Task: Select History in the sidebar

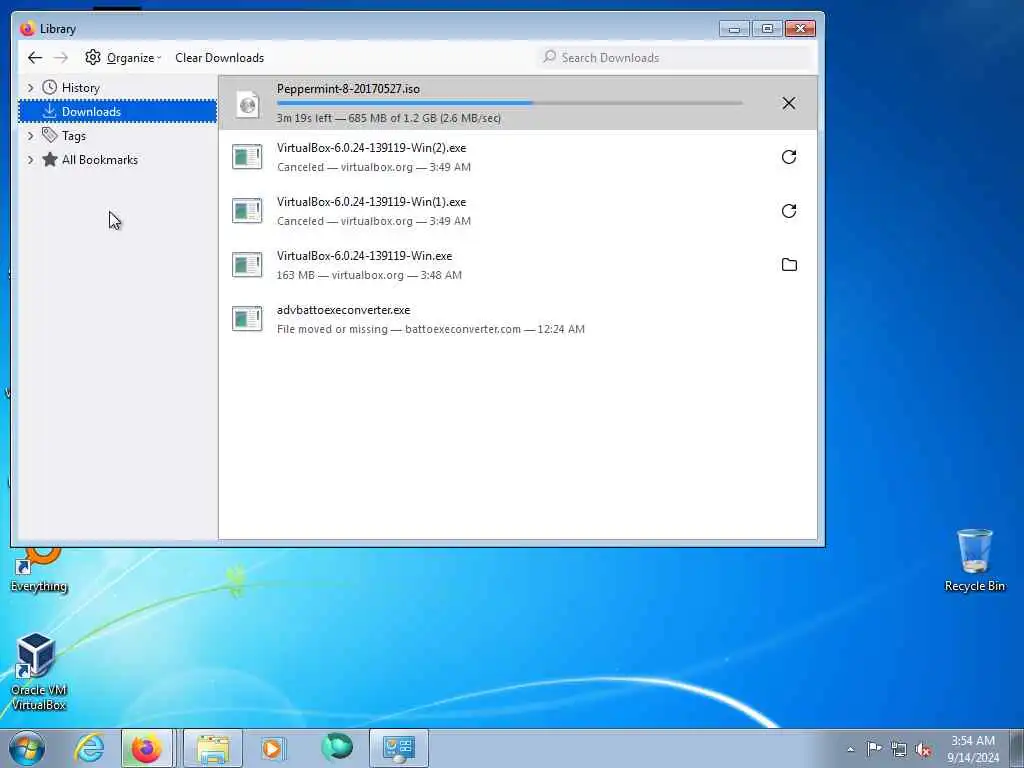Action: [80, 88]
